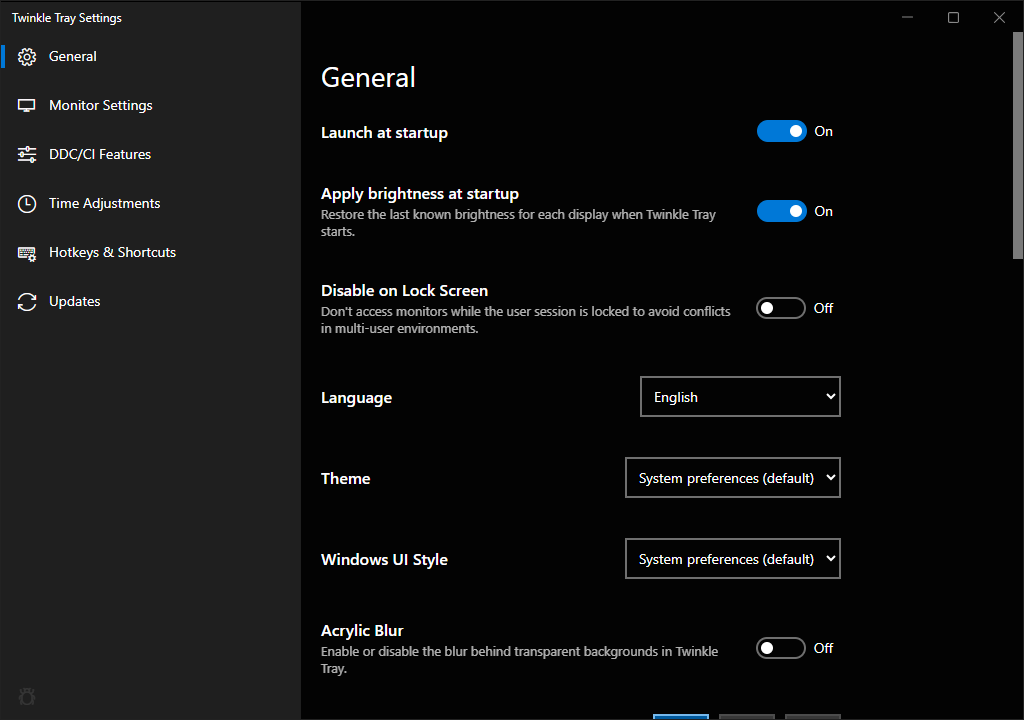Open the Windows UI Style dropdown
1024x720 pixels.
[x=732, y=559]
